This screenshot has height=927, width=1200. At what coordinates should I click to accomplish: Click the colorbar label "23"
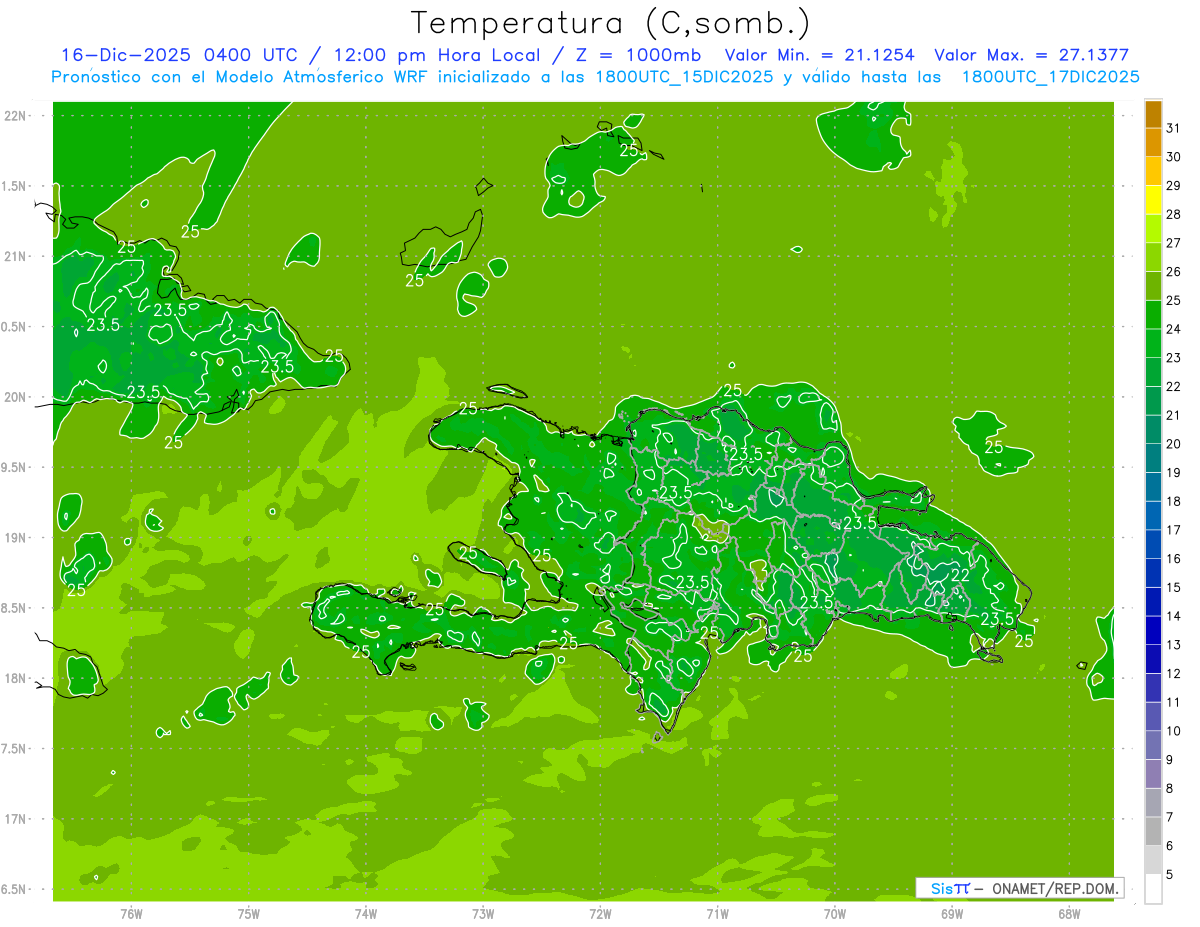click(1173, 357)
